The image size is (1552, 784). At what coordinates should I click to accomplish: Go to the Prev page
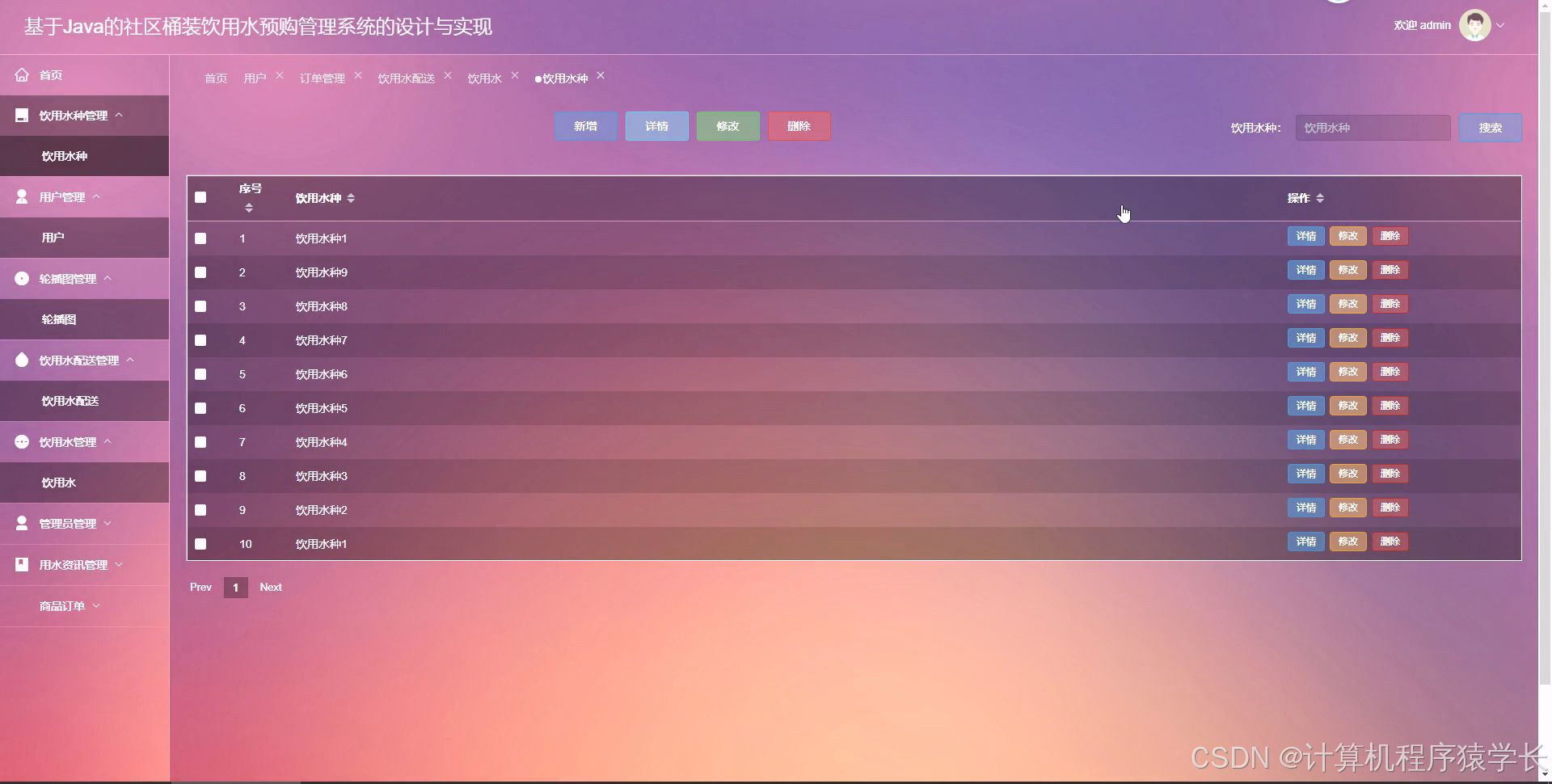point(200,588)
